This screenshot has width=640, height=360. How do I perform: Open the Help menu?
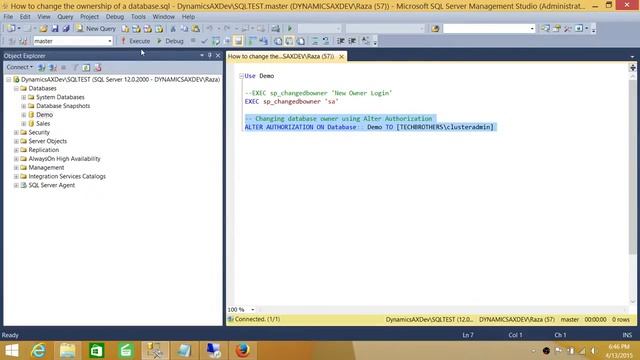pos(188,17)
